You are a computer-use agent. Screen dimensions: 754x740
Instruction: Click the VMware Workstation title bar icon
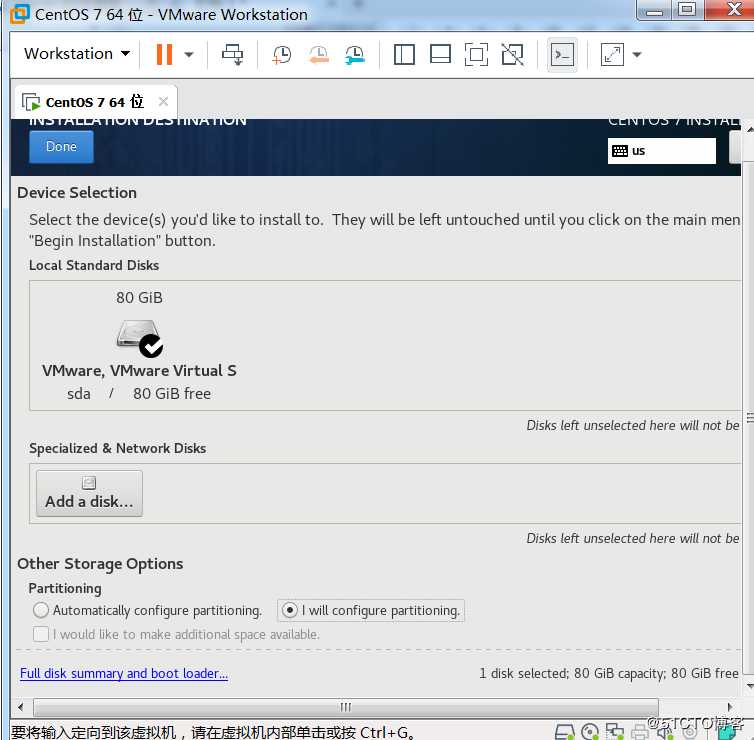20,13
